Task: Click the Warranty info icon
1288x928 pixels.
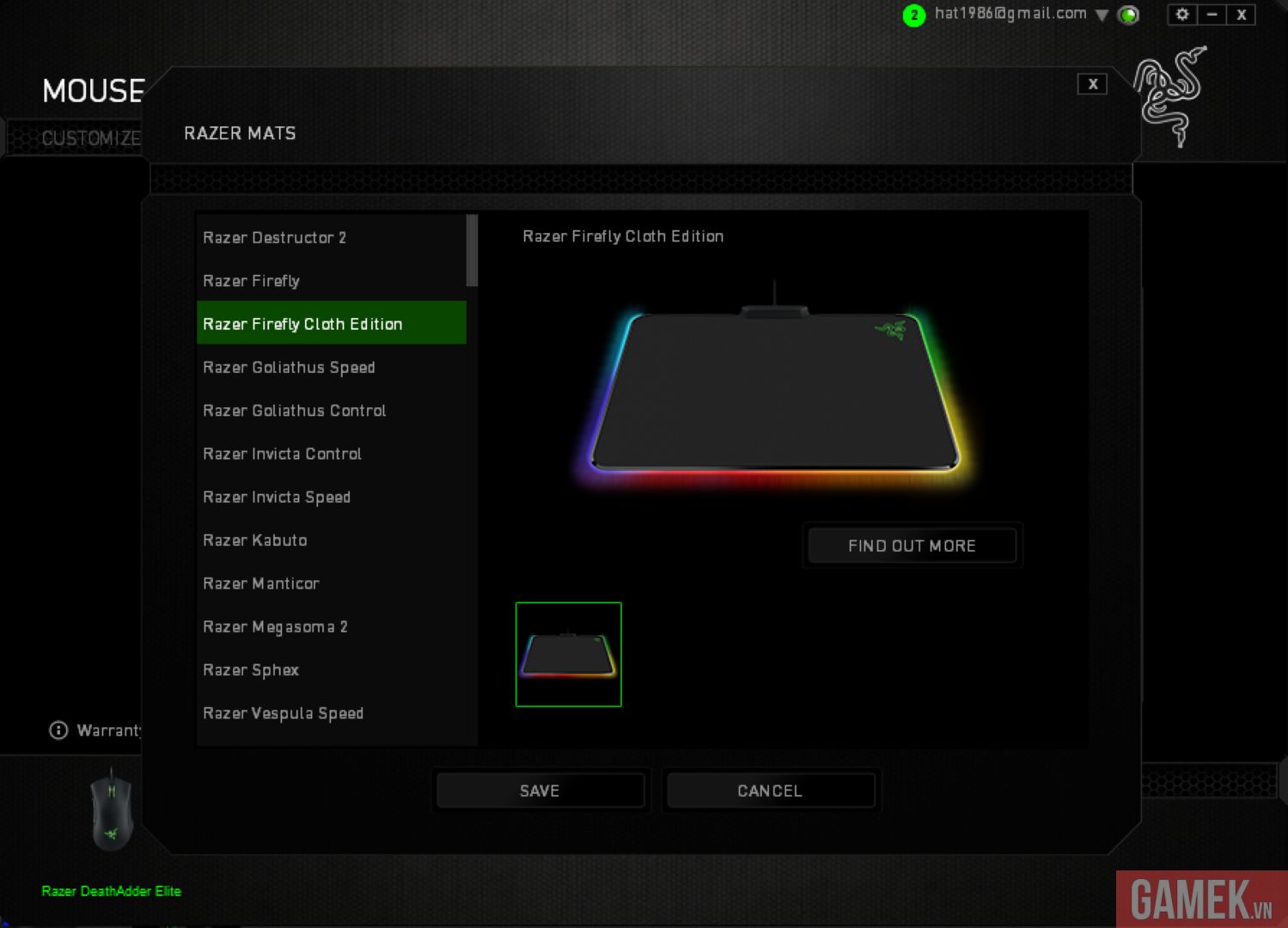Action: [x=58, y=730]
